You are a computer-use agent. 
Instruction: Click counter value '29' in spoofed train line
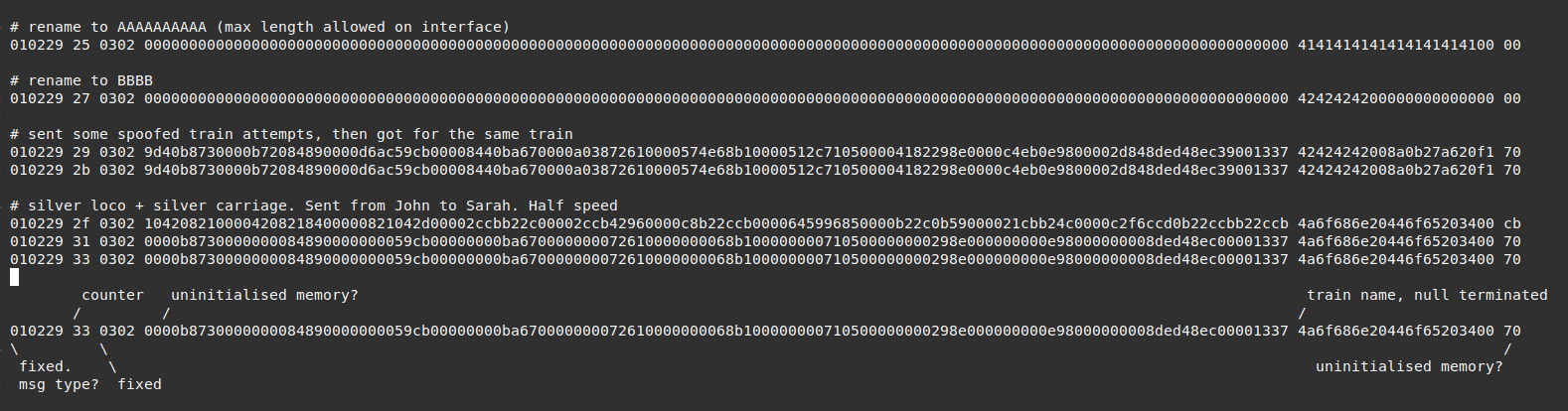point(81,152)
